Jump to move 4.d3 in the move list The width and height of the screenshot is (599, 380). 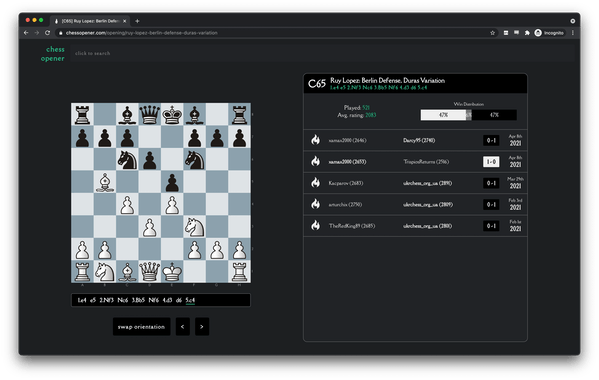tap(167, 300)
